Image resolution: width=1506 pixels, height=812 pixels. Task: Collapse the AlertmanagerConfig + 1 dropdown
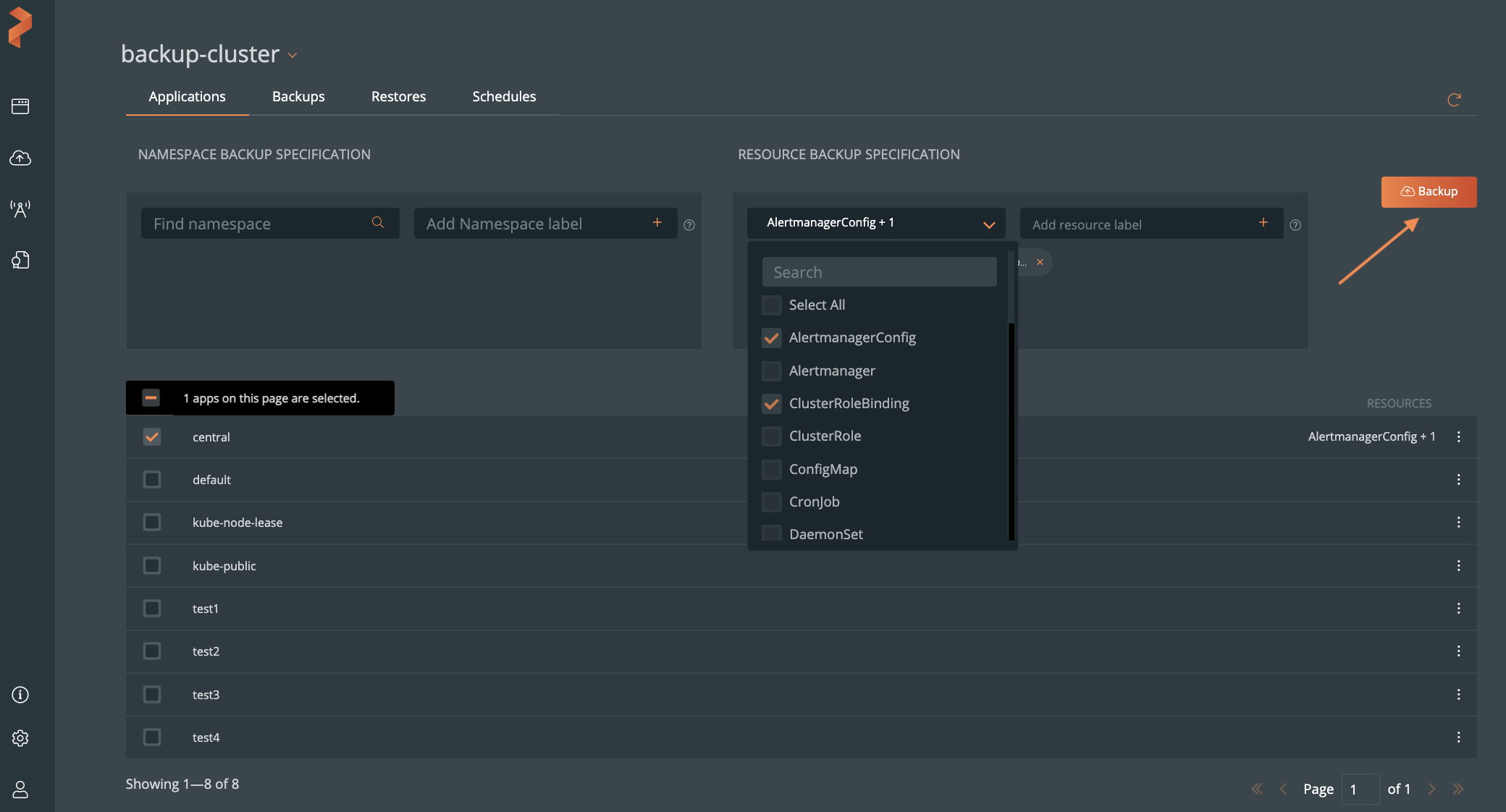click(x=988, y=224)
